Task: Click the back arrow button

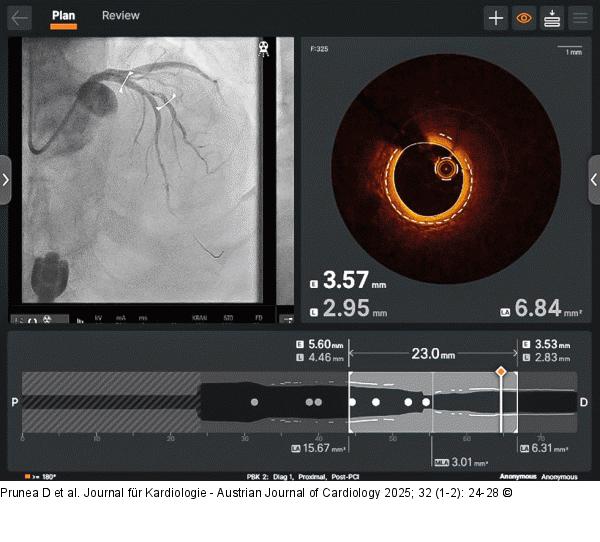Action: (x=20, y=17)
